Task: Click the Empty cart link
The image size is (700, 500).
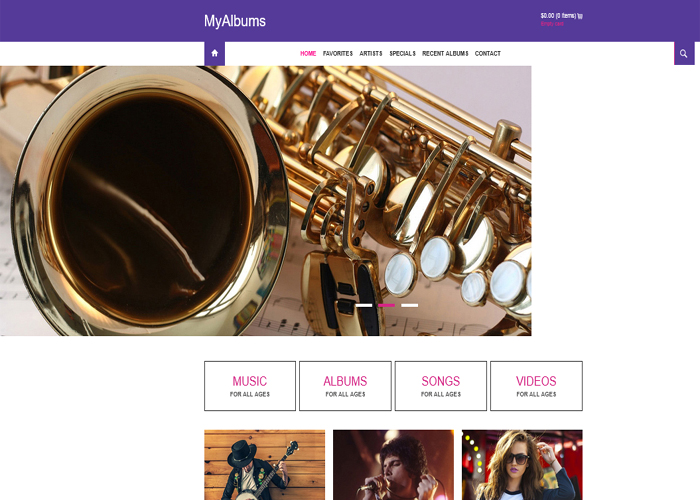Action: click(552, 24)
